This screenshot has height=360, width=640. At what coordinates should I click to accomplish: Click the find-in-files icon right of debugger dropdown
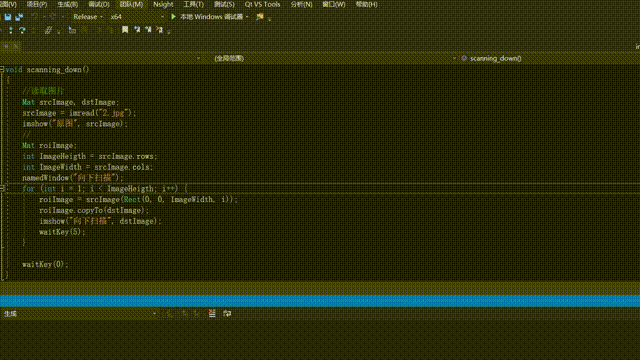click(260, 17)
